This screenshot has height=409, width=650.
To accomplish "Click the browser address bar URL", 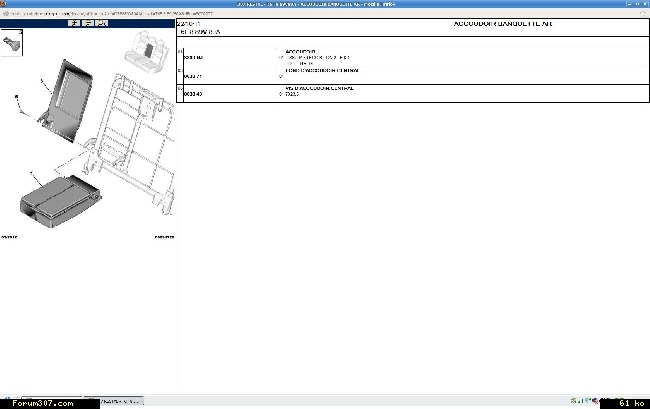I will click(112, 13).
